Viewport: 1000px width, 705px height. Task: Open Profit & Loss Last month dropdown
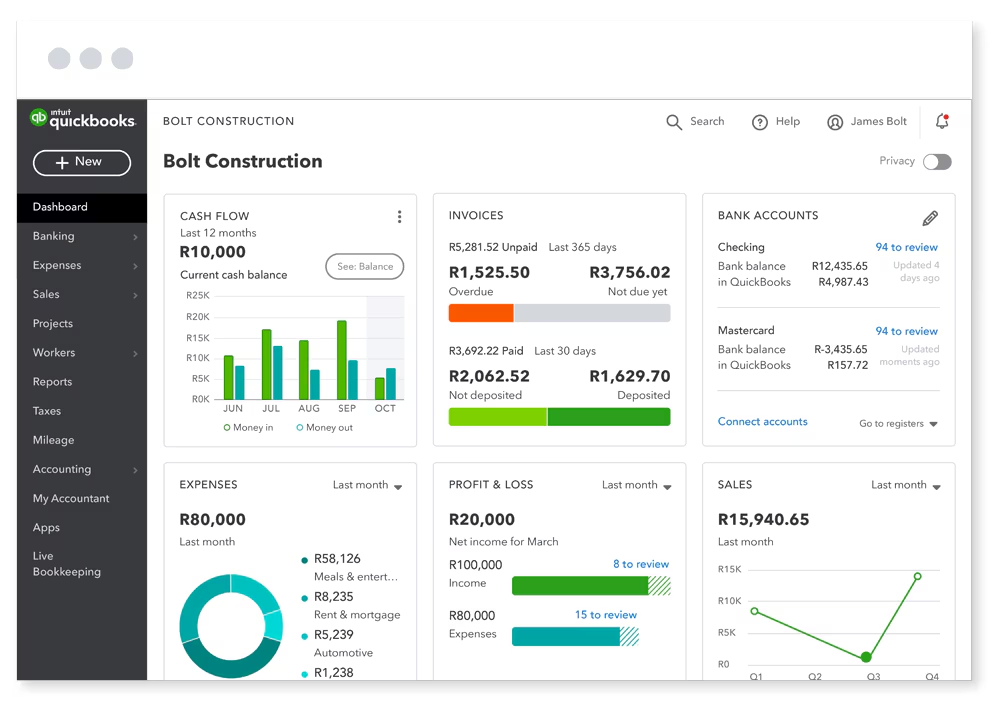click(636, 485)
